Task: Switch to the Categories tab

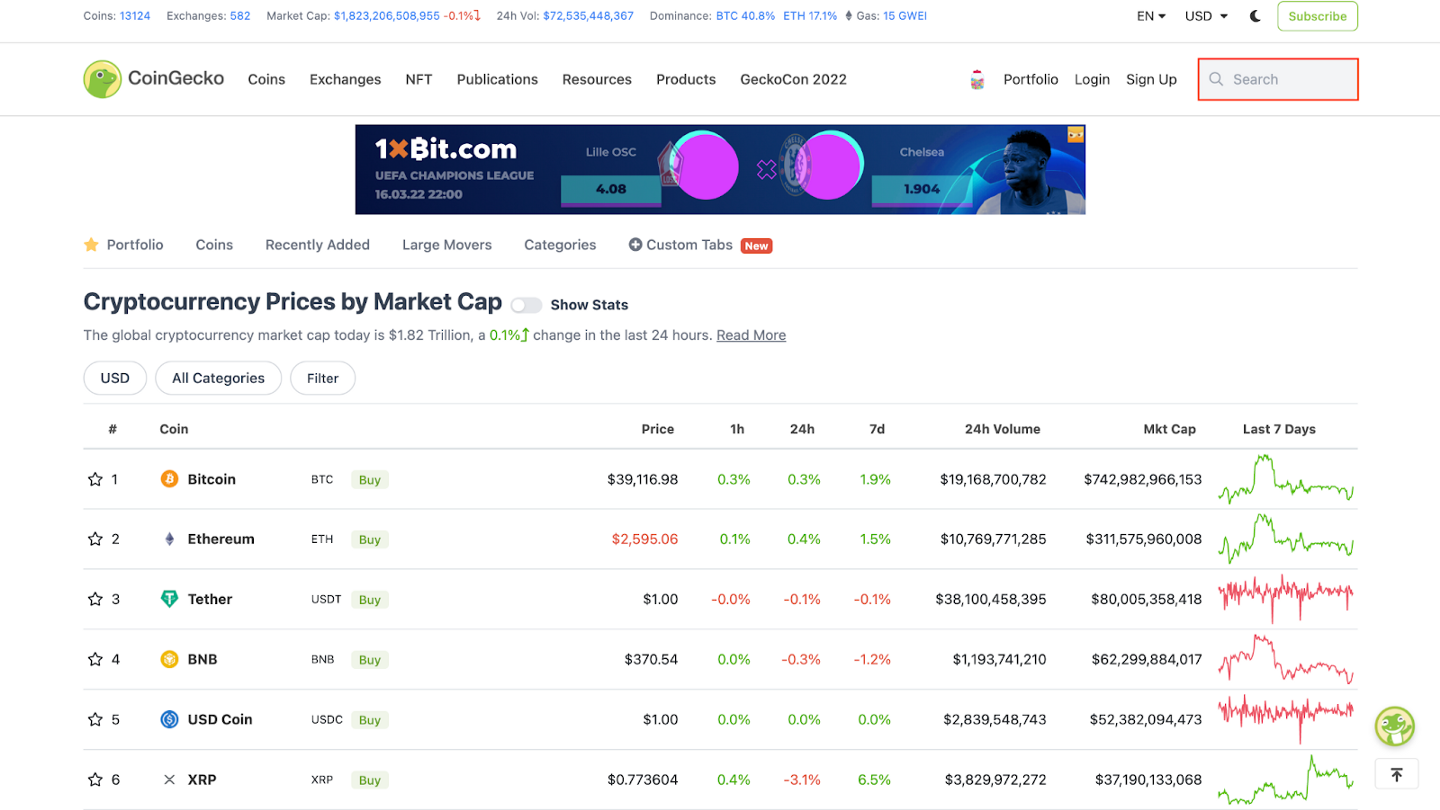Action: (560, 245)
